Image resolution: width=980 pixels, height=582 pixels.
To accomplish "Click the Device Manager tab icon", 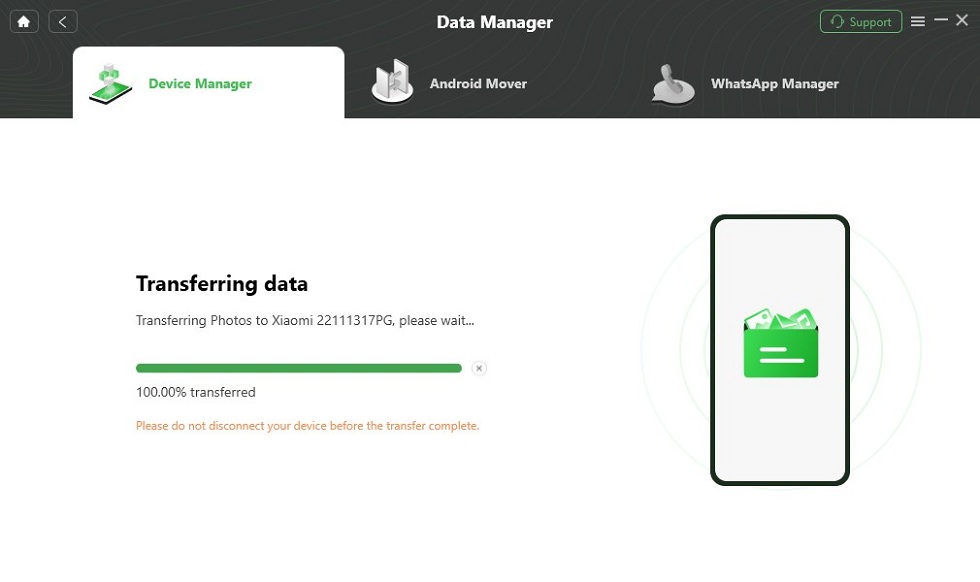I will coord(110,83).
